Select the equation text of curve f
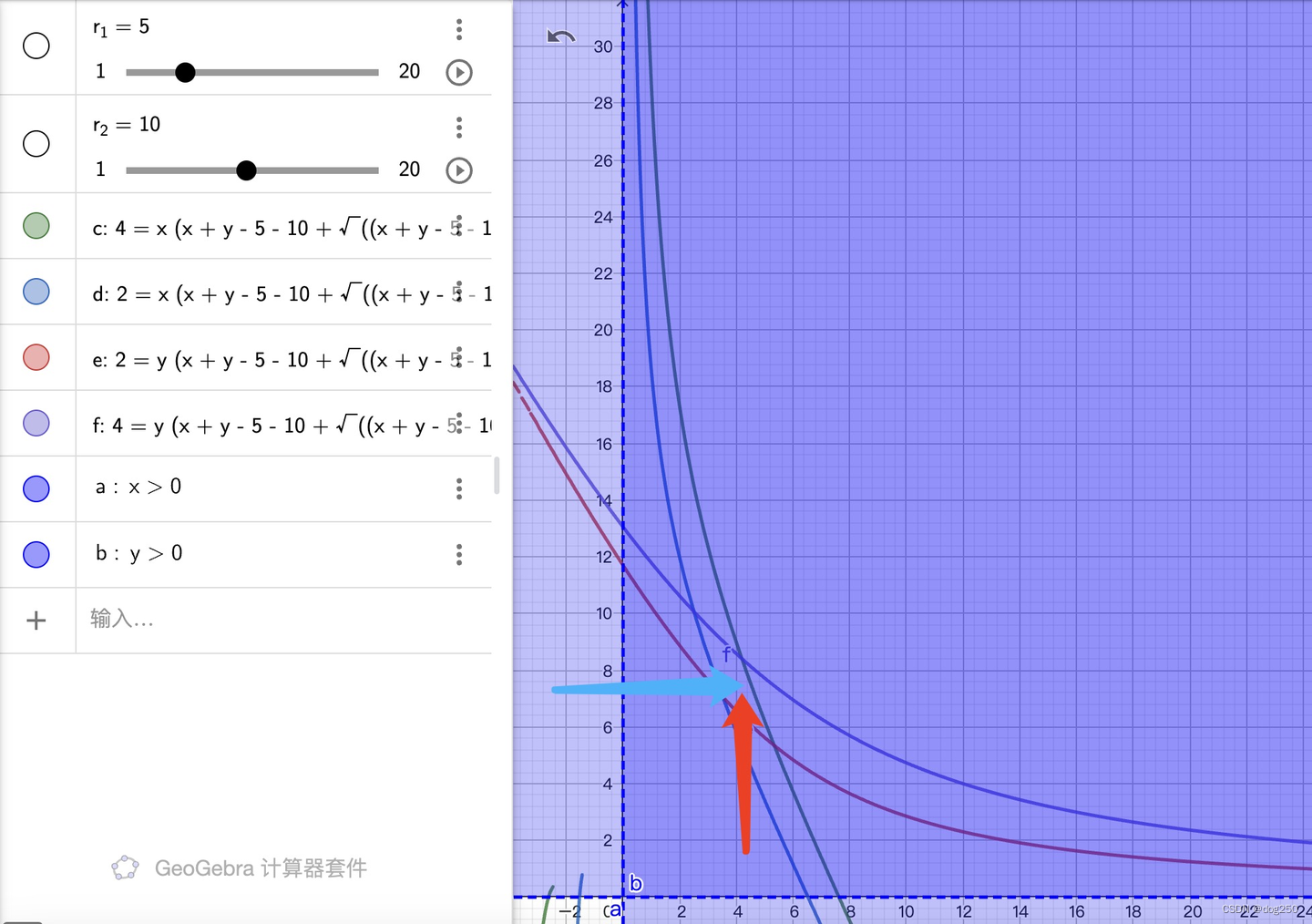 coord(292,426)
